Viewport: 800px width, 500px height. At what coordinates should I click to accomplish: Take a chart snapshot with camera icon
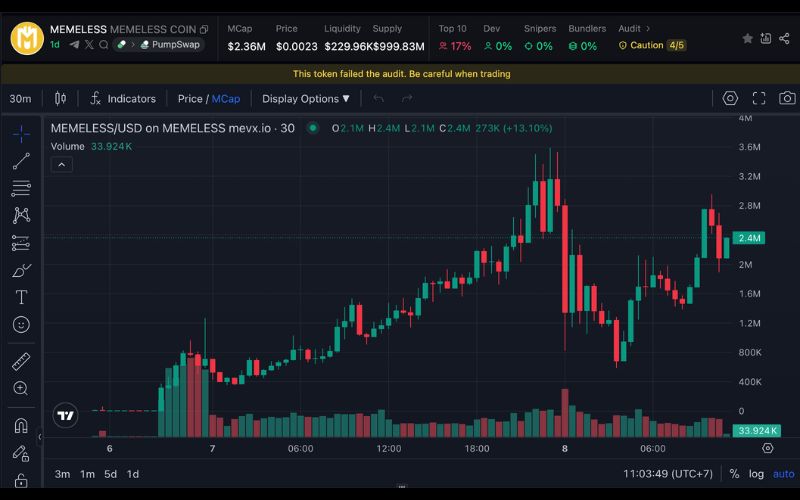787,98
